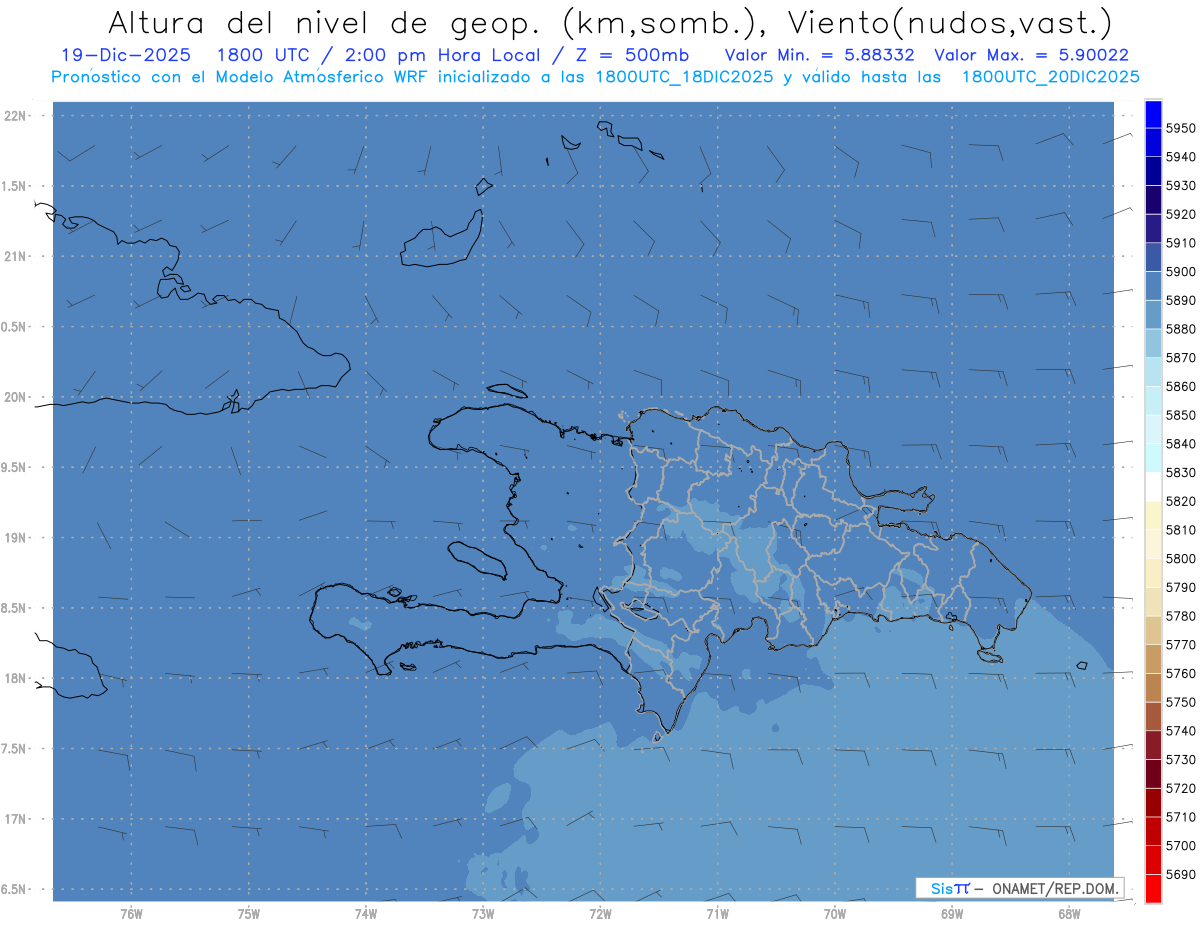The width and height of the screenshot is (1200, 927).
Task: Click the map title 'Altura del nivel de geop.'
Action: click(324, 23)
